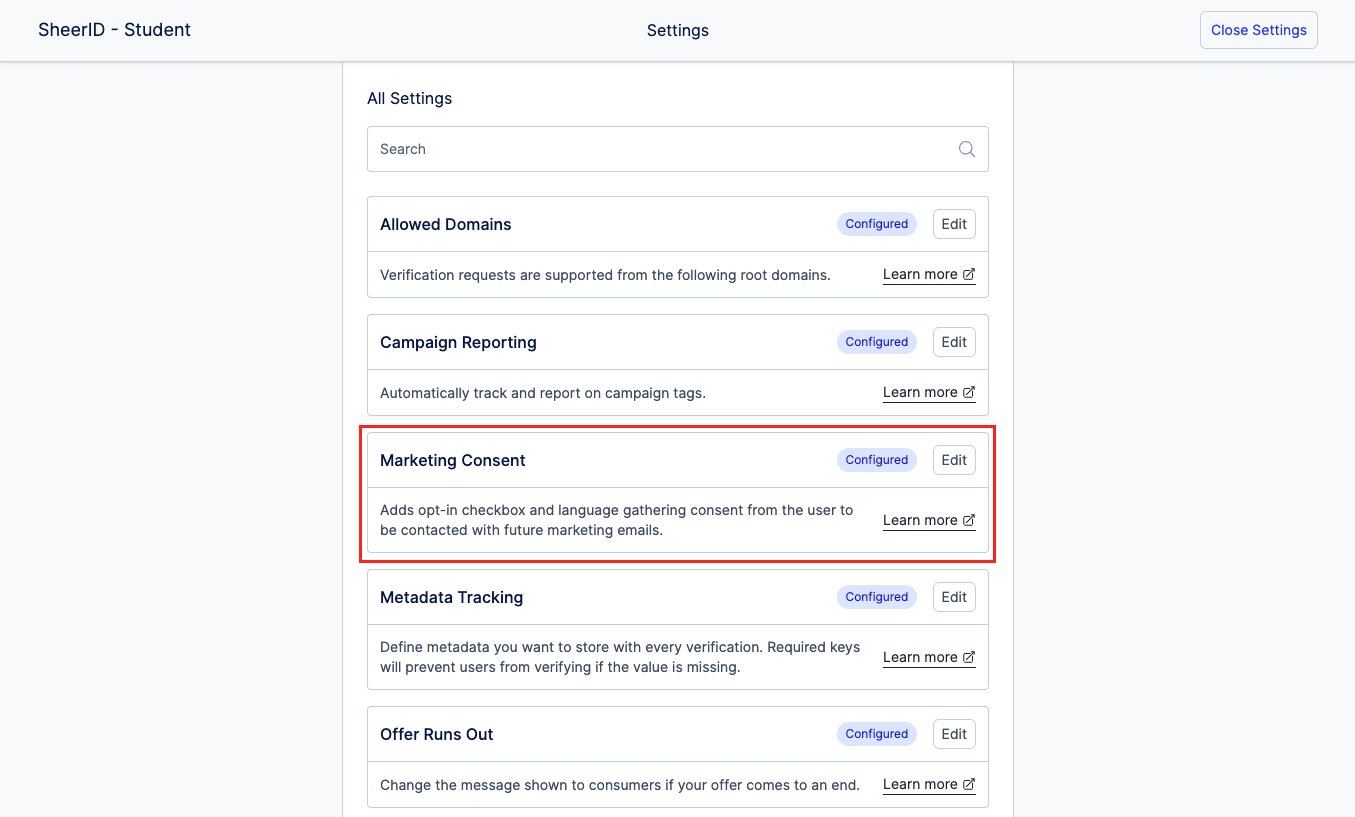The height and width of the screenshot is (817, 1355).
Task: Click external link icon for Marketing Consent
Action: pos(969,520)
